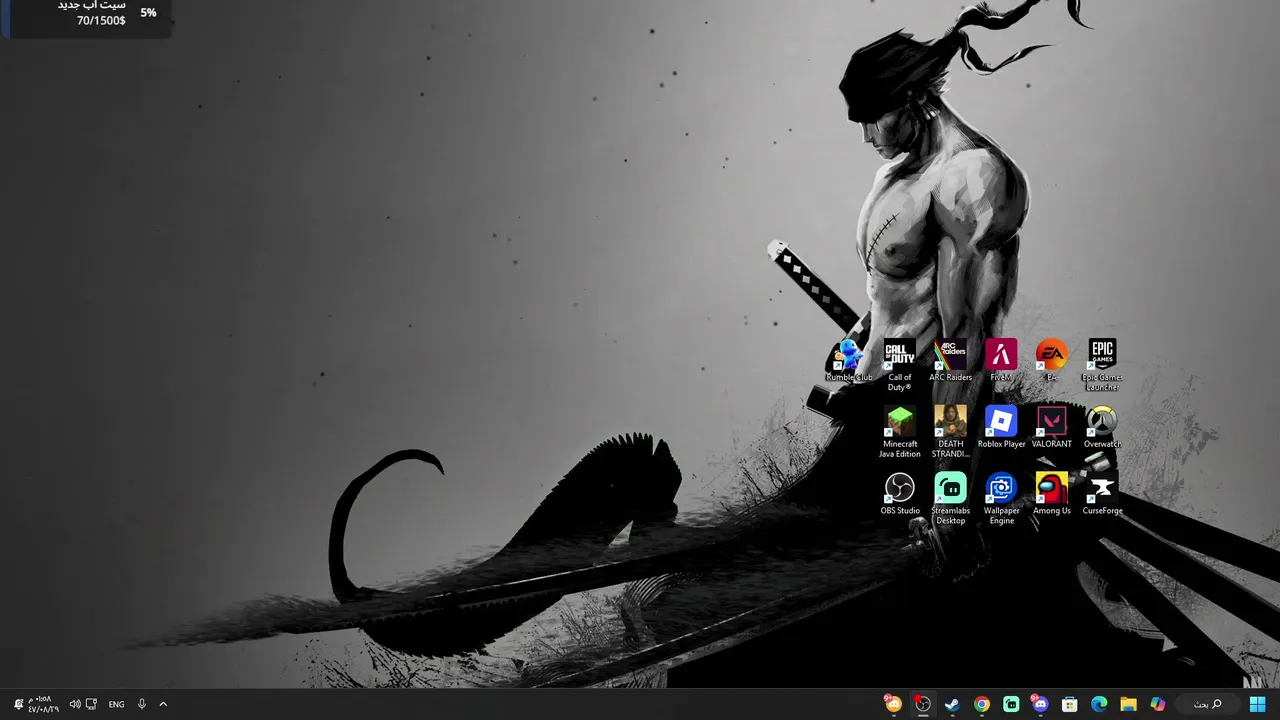
Task: Open the yellow chat app with 9+ badge
Action: click(x=893, y=704)
